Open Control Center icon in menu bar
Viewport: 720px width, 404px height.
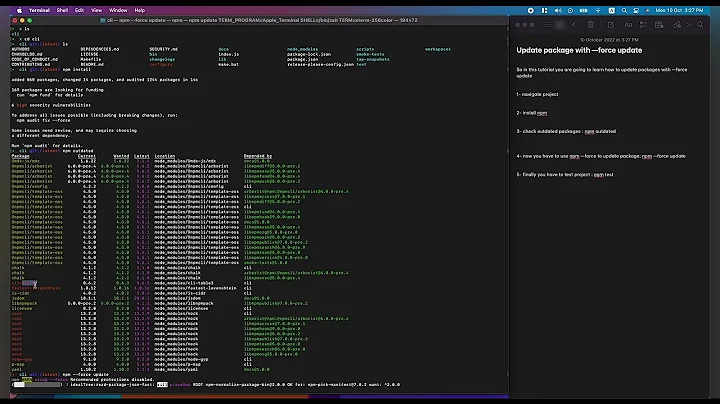tap(636, 10)
